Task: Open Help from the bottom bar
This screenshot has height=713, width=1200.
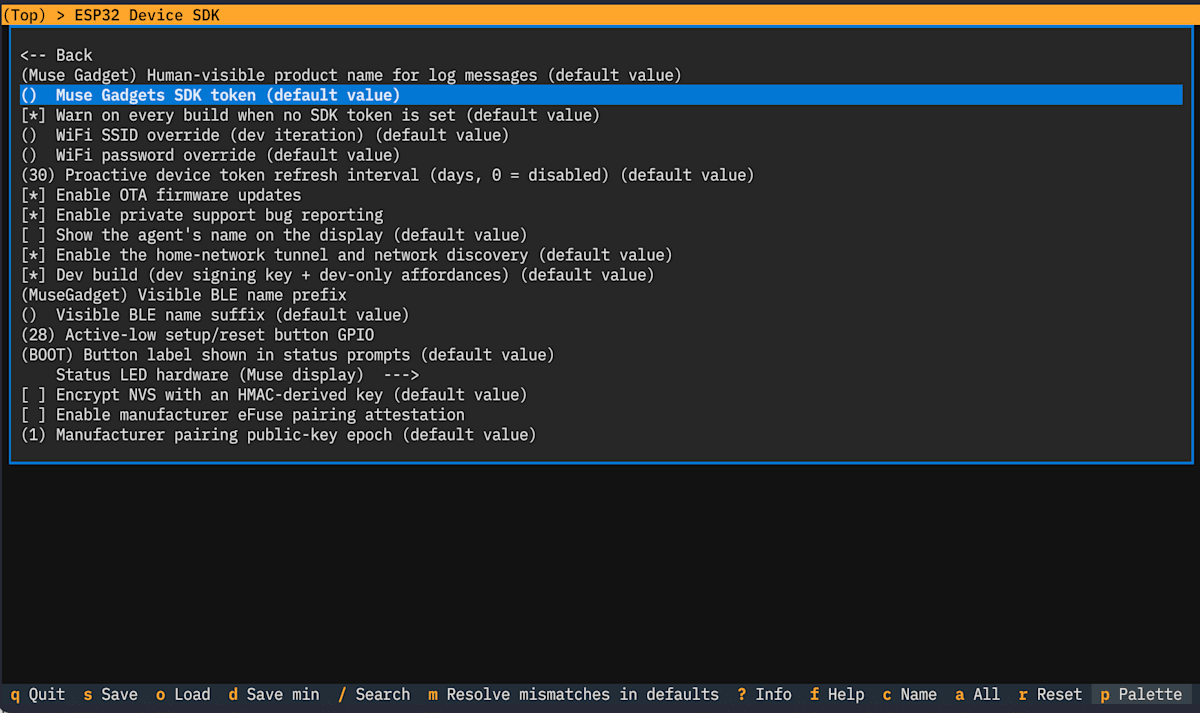Action: [x=837, y=694]
